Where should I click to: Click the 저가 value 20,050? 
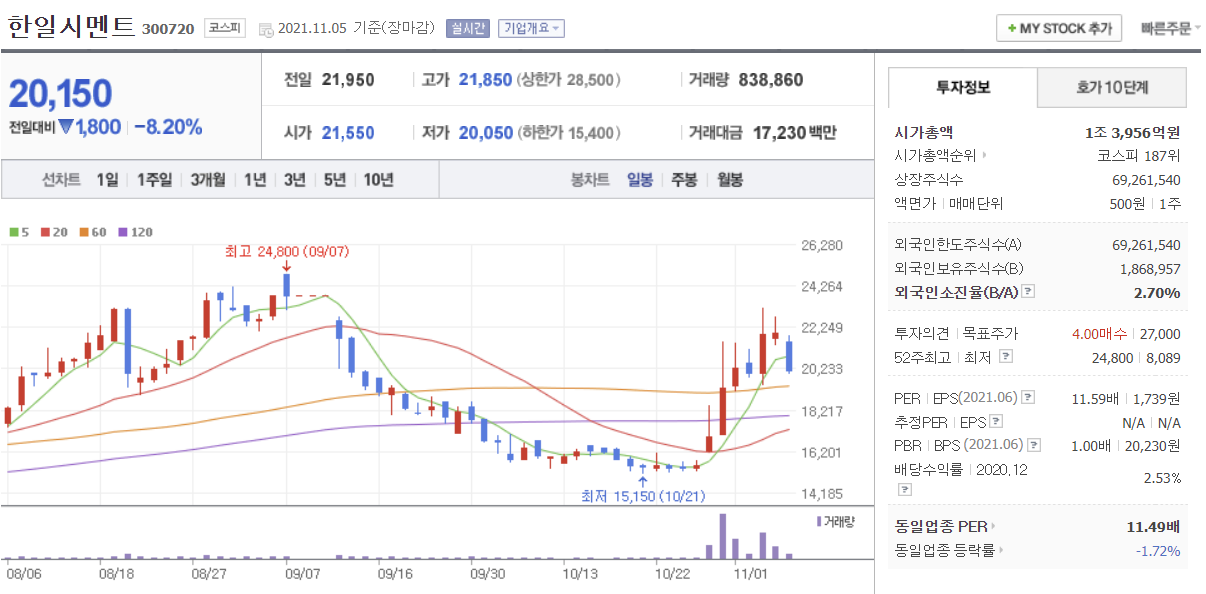point(485,132)
